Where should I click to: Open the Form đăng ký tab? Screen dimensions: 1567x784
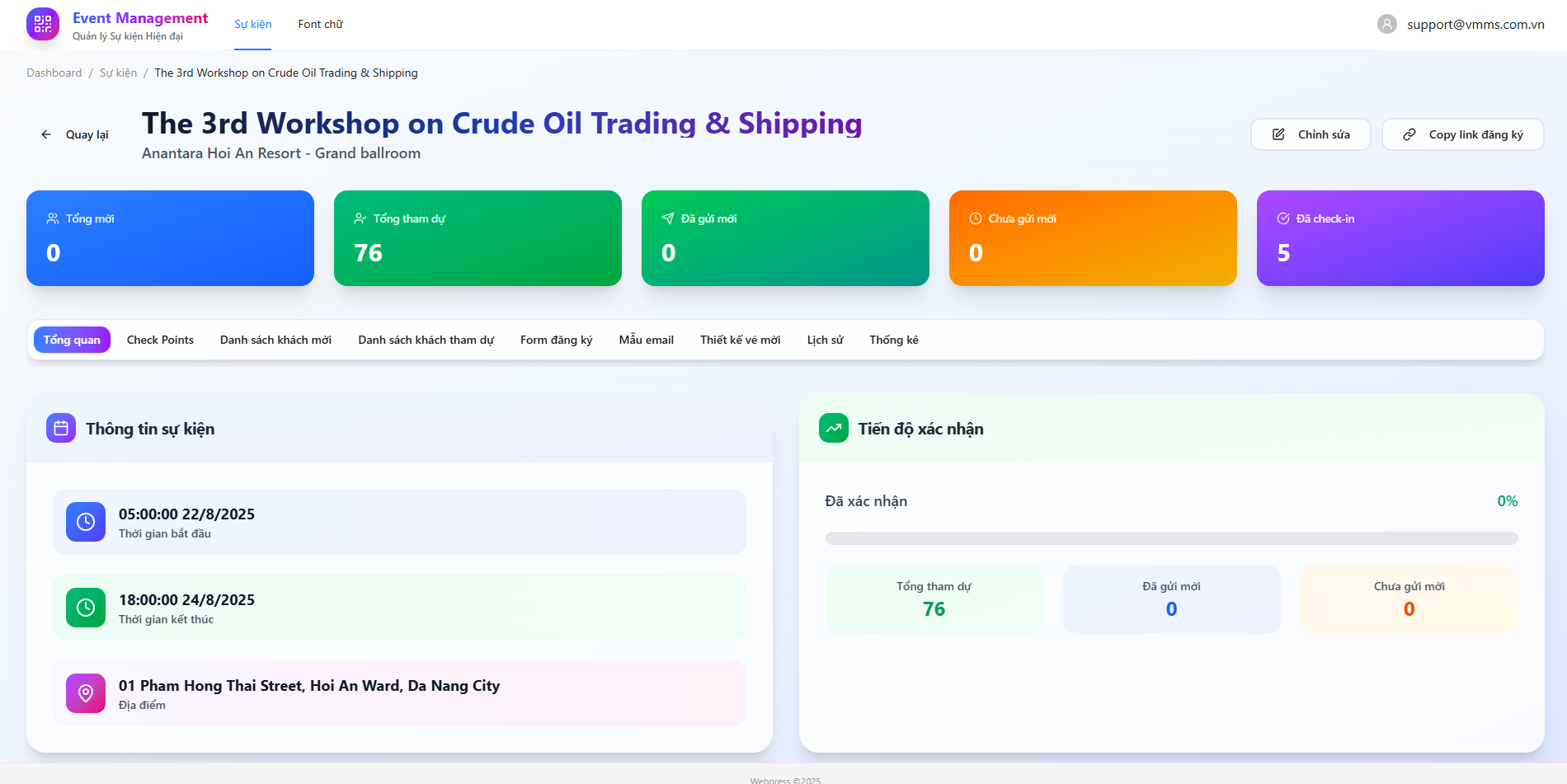556,340
